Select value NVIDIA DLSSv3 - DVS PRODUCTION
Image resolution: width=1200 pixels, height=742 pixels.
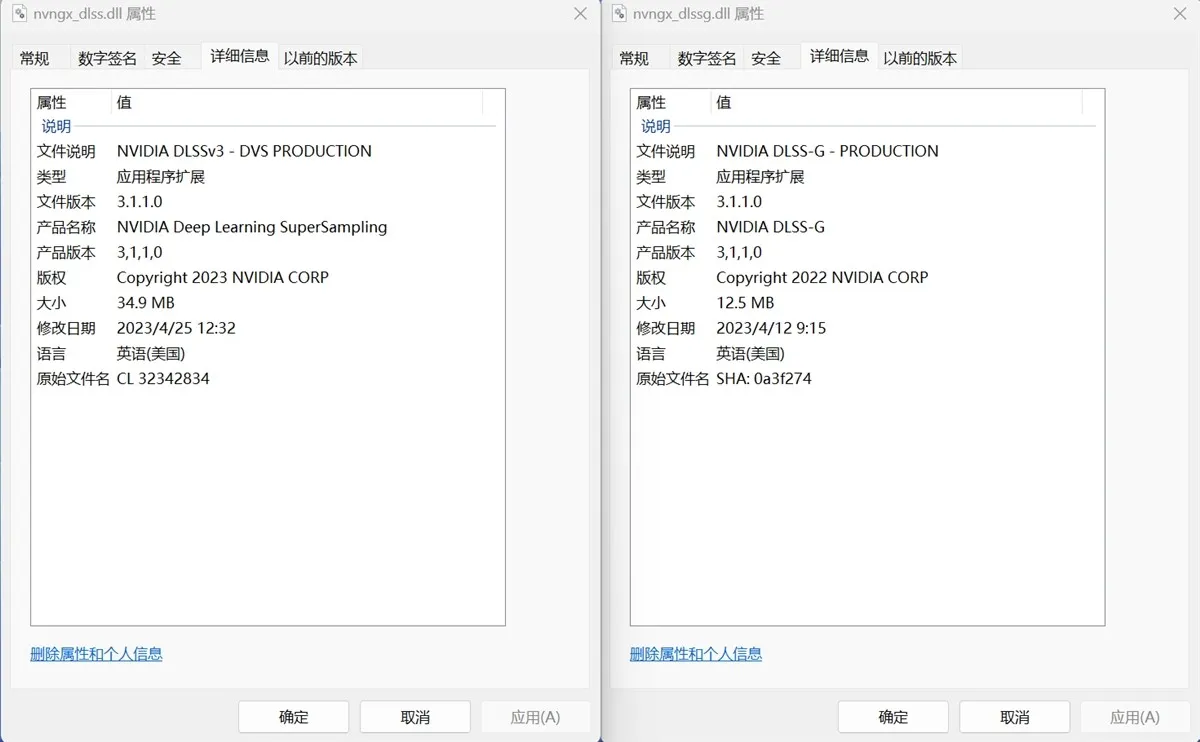(x=244, y=151)
